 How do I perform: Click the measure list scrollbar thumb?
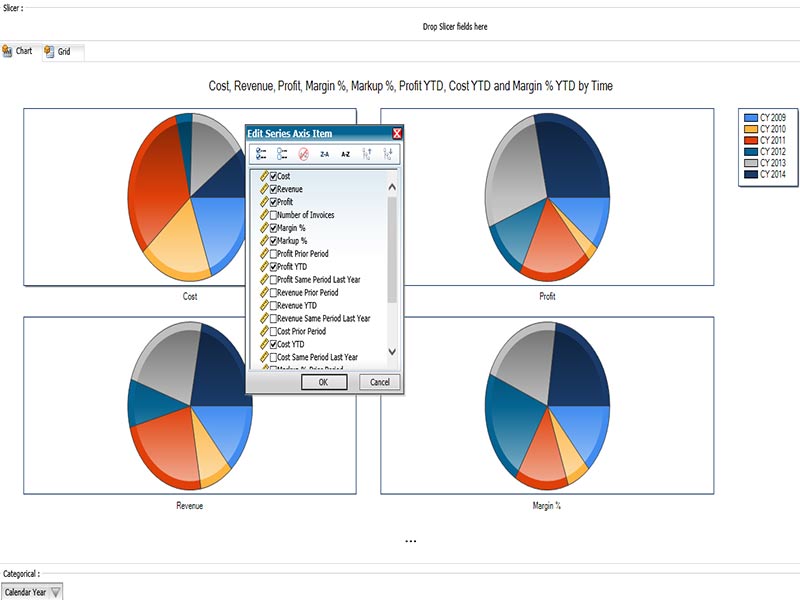coord(392,250)
